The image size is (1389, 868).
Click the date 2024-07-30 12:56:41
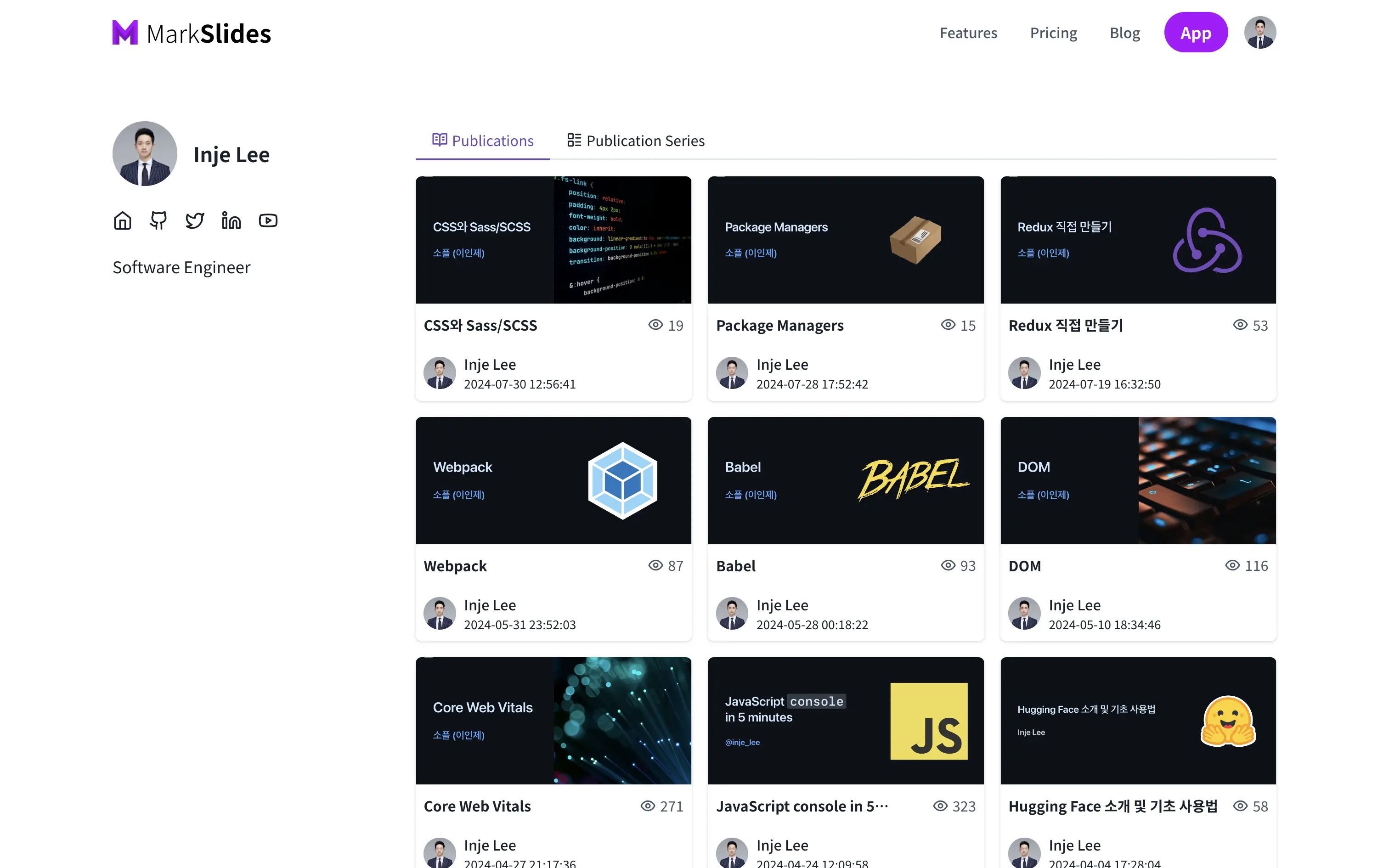pos(519,384)
